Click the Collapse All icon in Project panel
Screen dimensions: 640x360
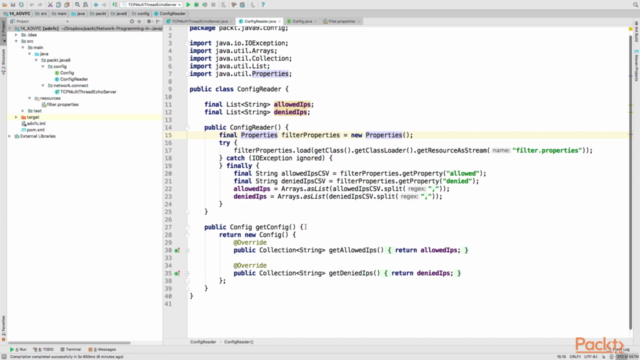click(x=139, y=21)
